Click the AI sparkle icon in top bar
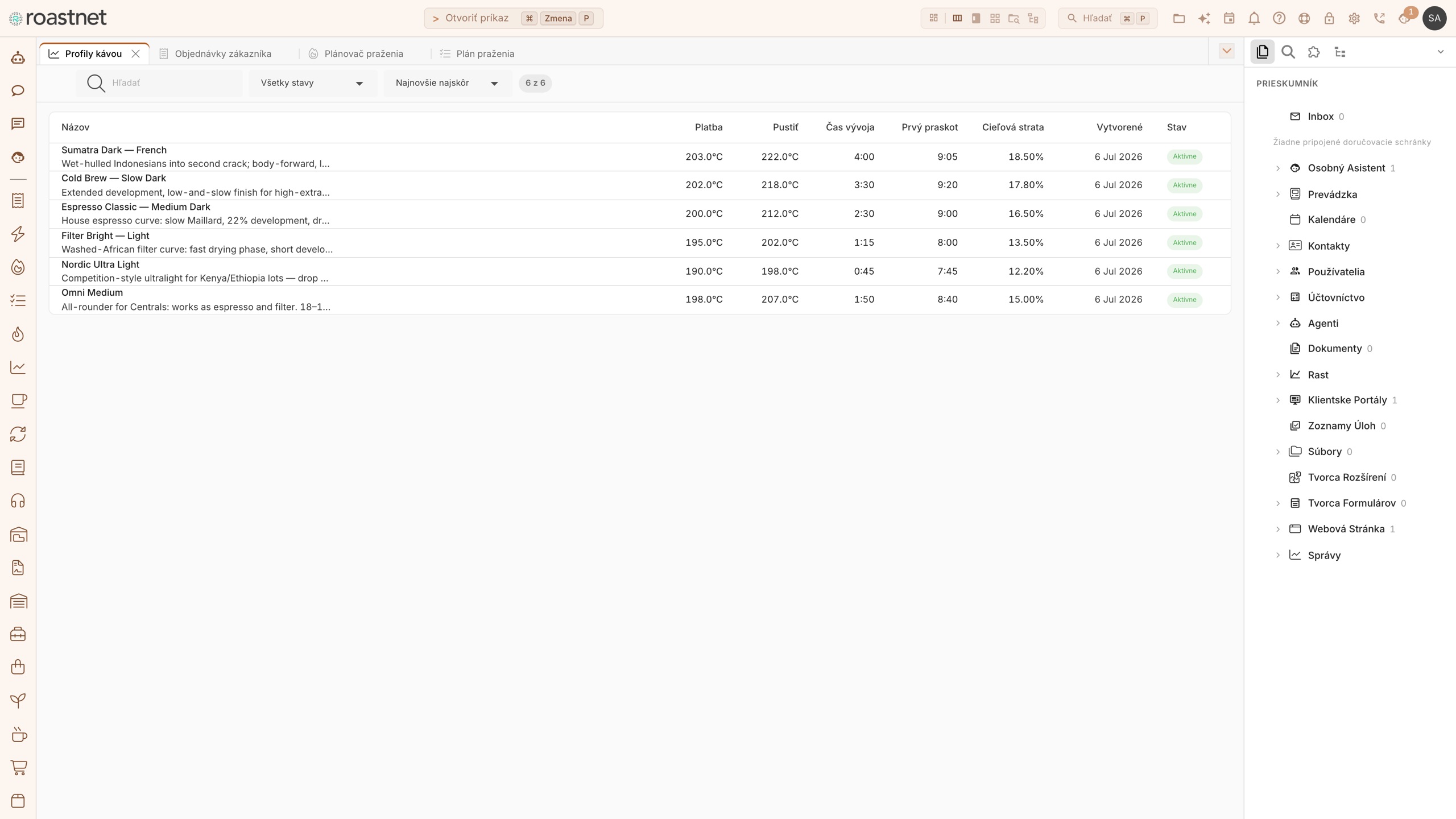1456x819 pixels. (x=1203, y=18)
